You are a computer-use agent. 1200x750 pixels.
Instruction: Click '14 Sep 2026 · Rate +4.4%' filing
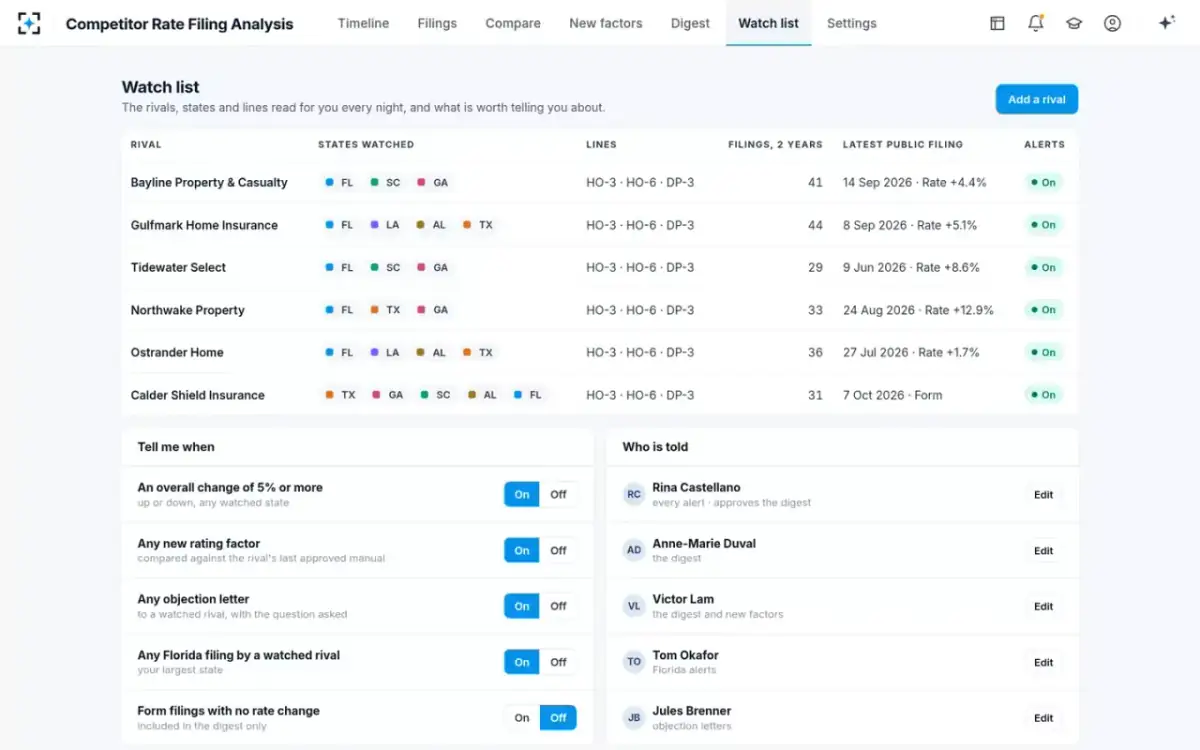(915, 183)
